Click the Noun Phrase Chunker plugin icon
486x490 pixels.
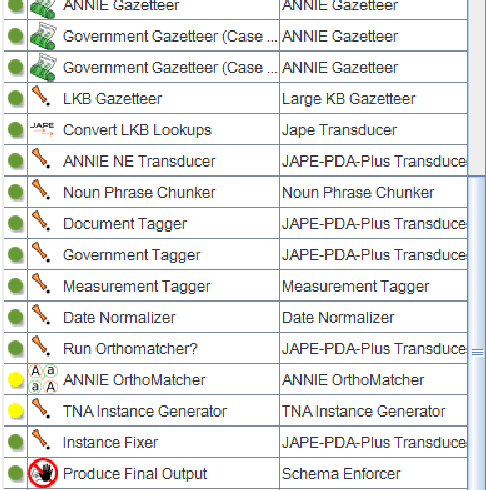(41, 190)
